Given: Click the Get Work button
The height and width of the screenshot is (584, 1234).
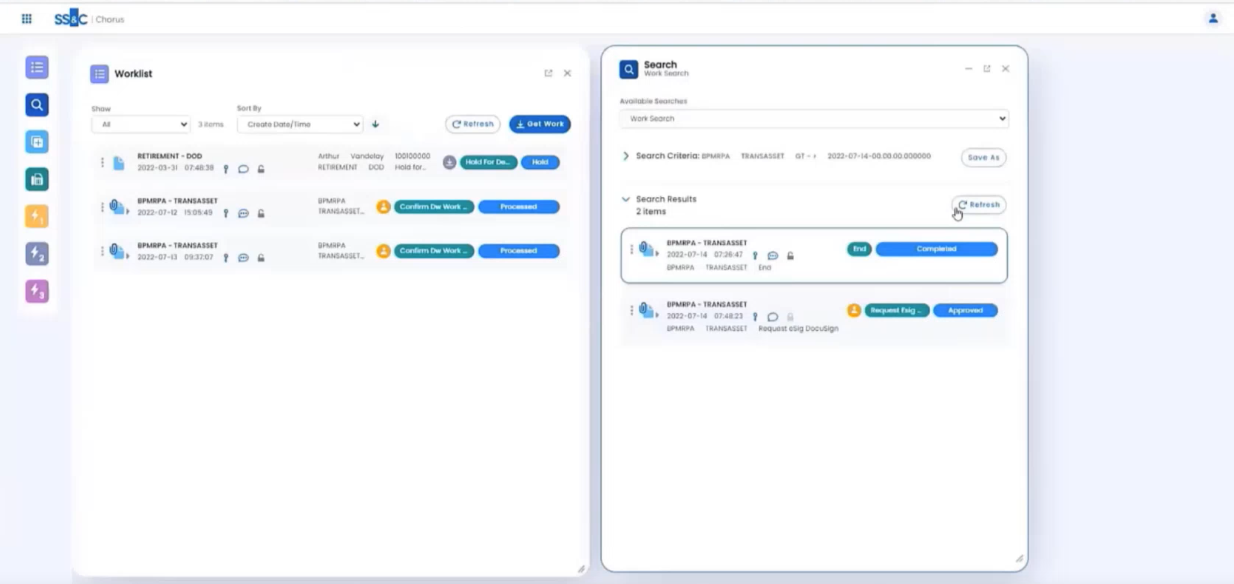Looking at the screenshot, I should (x=540, y=124).
